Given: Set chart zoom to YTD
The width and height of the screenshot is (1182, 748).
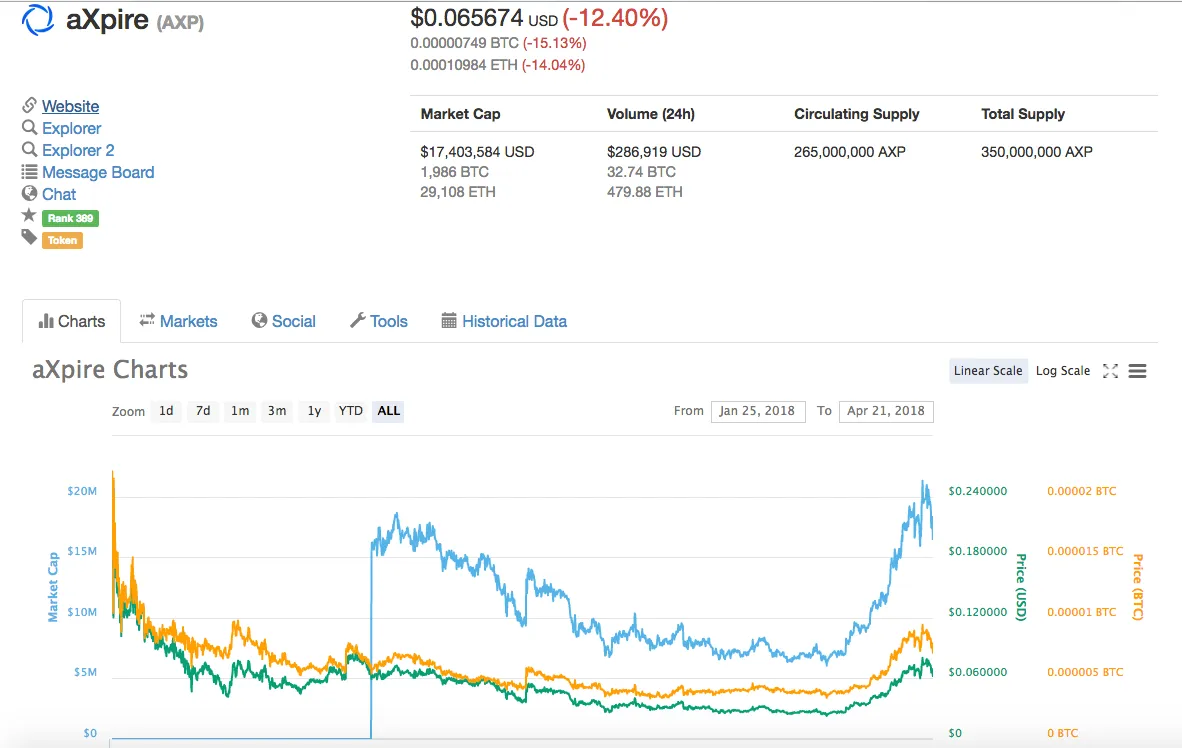Looking at the screenshot, I should coord(351,411).
